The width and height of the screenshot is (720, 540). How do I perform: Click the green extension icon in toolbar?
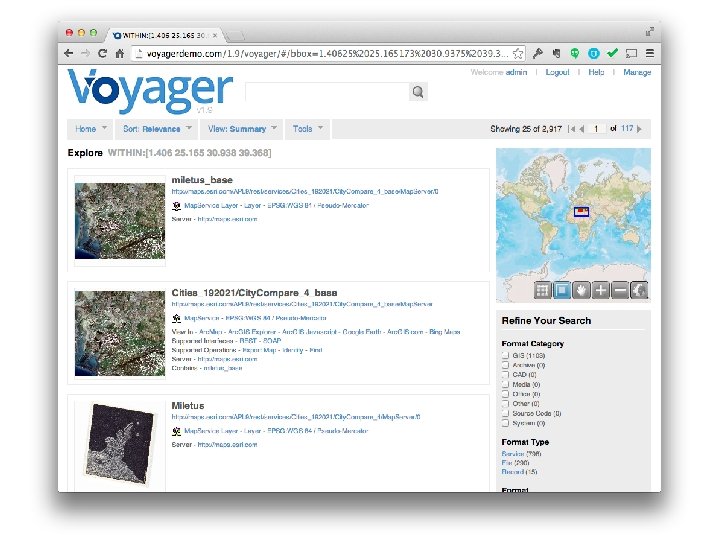coord(574,53)
